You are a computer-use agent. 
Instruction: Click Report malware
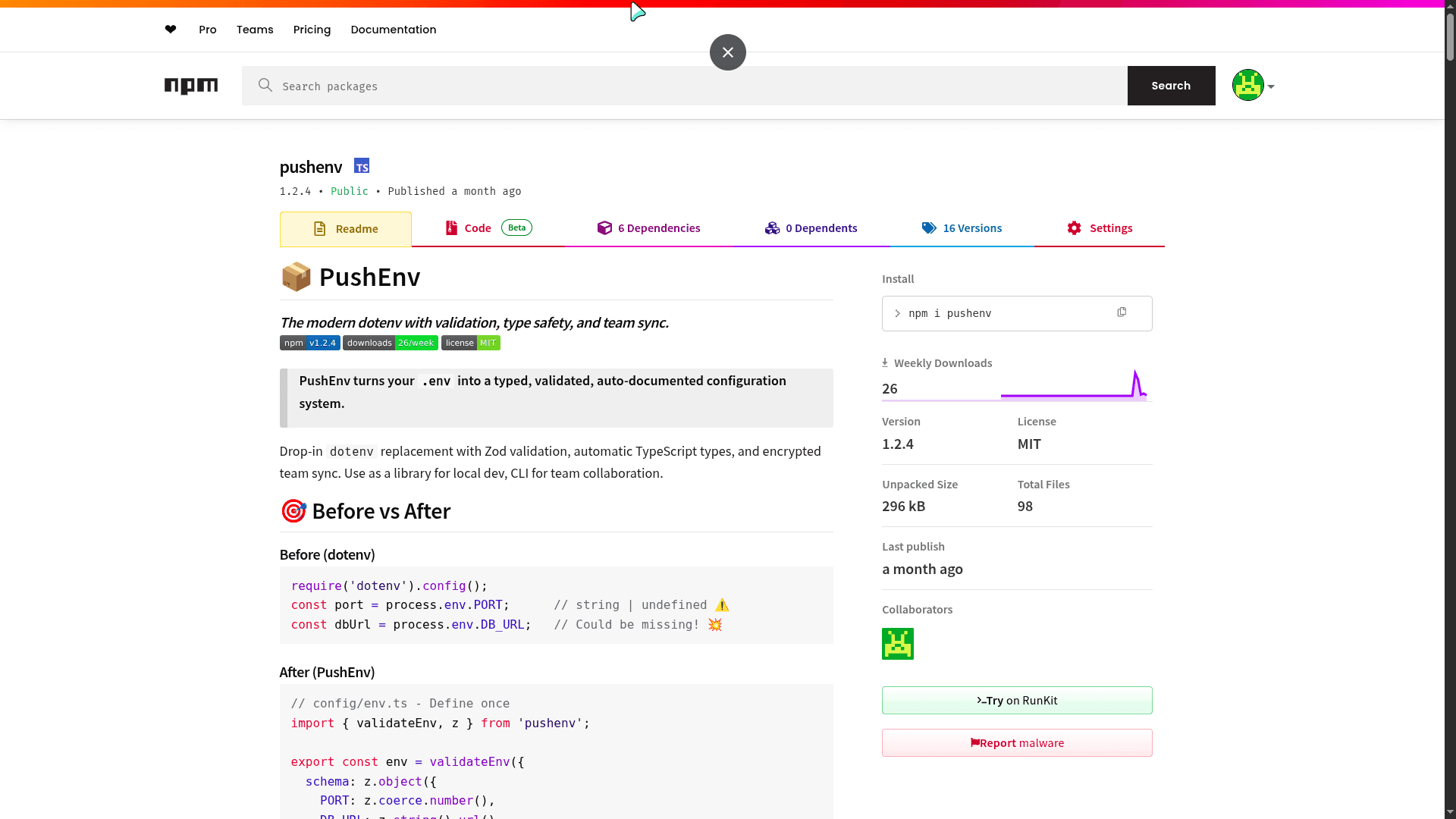(1016, 742)
